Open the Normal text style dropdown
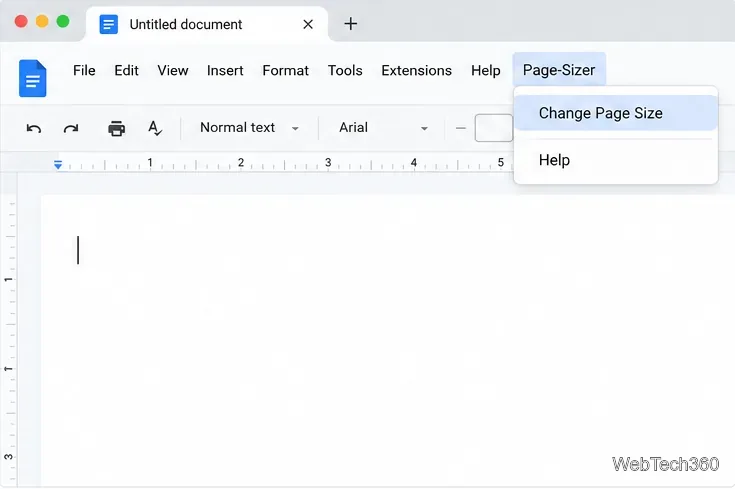 coord(249,128)
